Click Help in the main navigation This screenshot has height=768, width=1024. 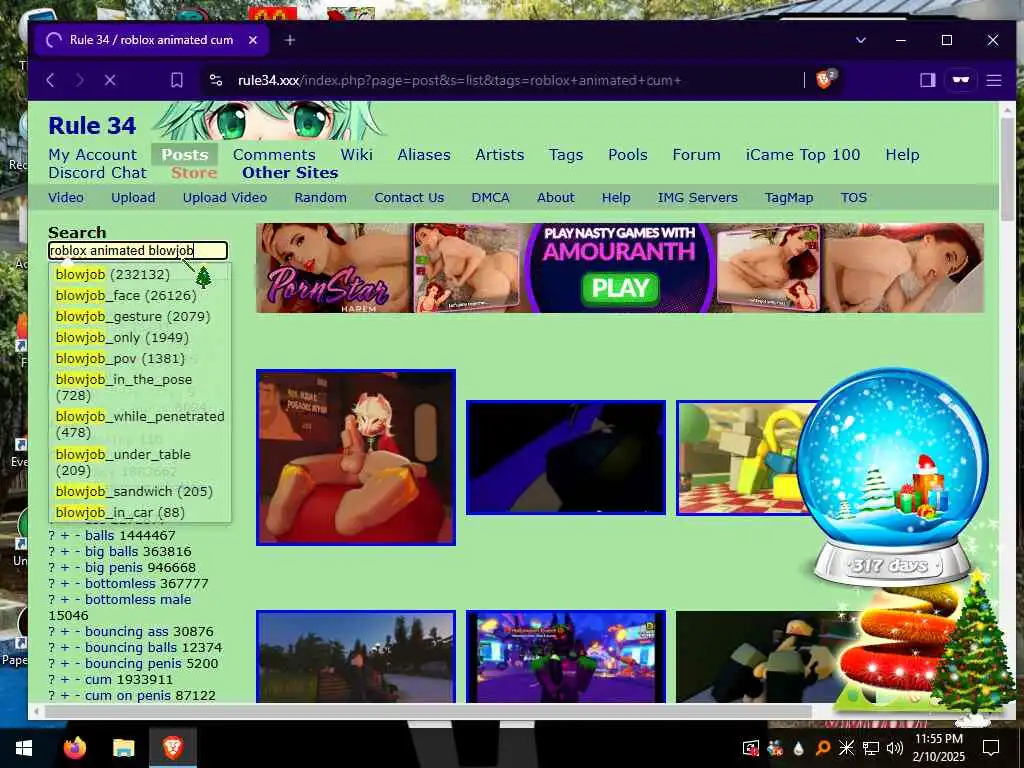(x=902, y=155)
